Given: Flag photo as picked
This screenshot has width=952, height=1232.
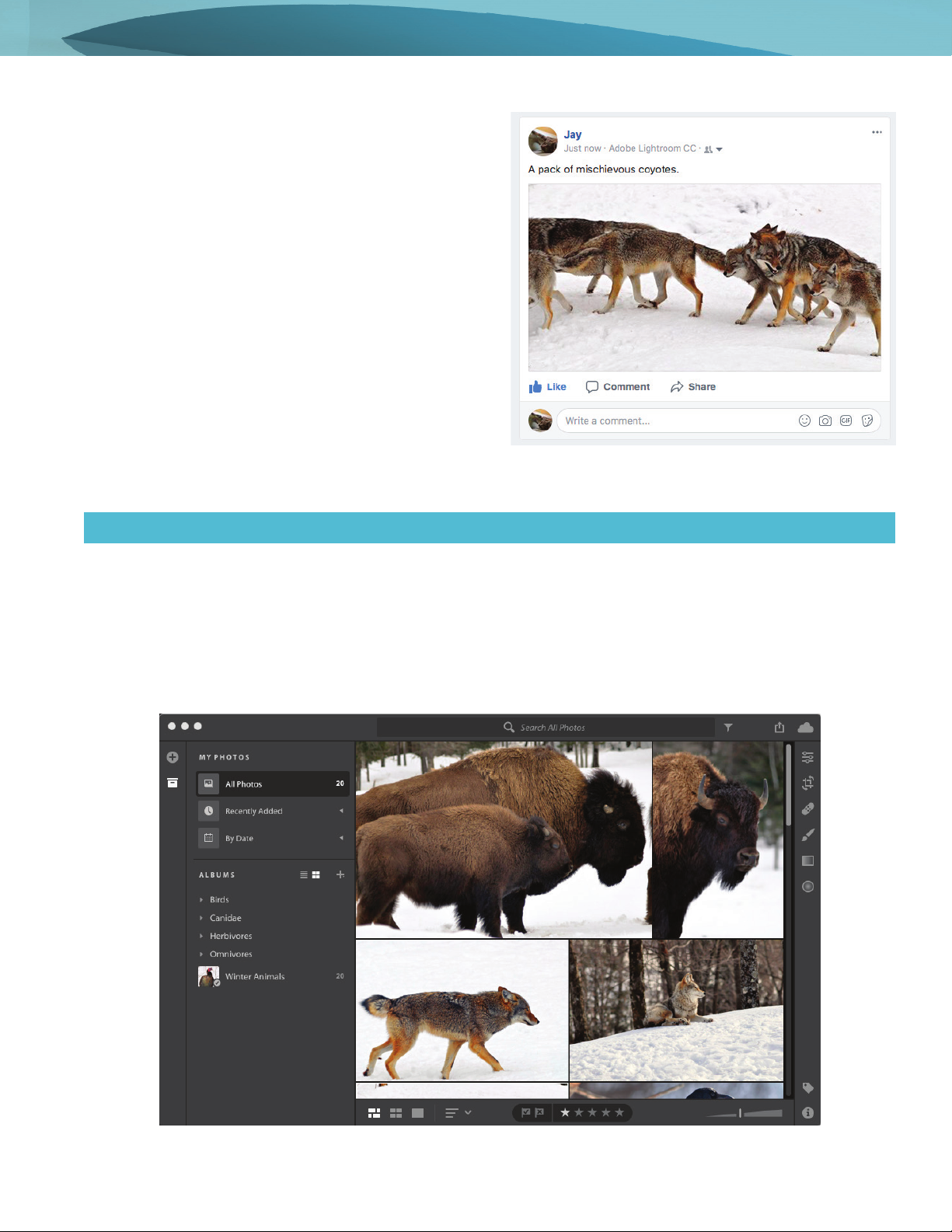Looking at the screenshot, I should click(x=525, y=1112).
